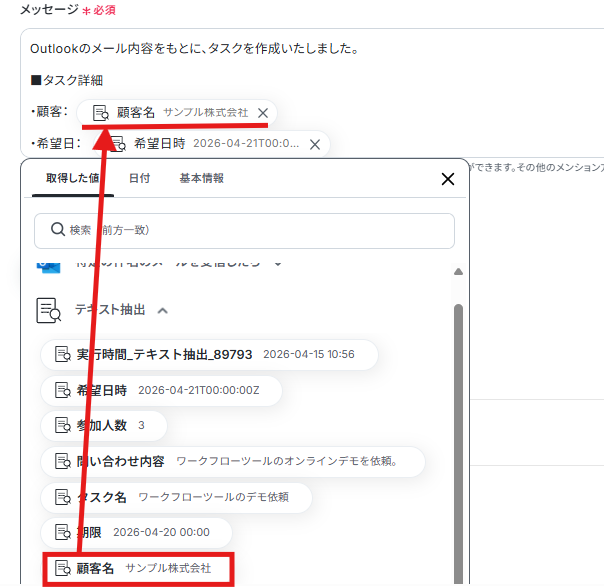Click the magnifier icon in search box
Viewport: 604px width, 588px height.
(58, 229)
